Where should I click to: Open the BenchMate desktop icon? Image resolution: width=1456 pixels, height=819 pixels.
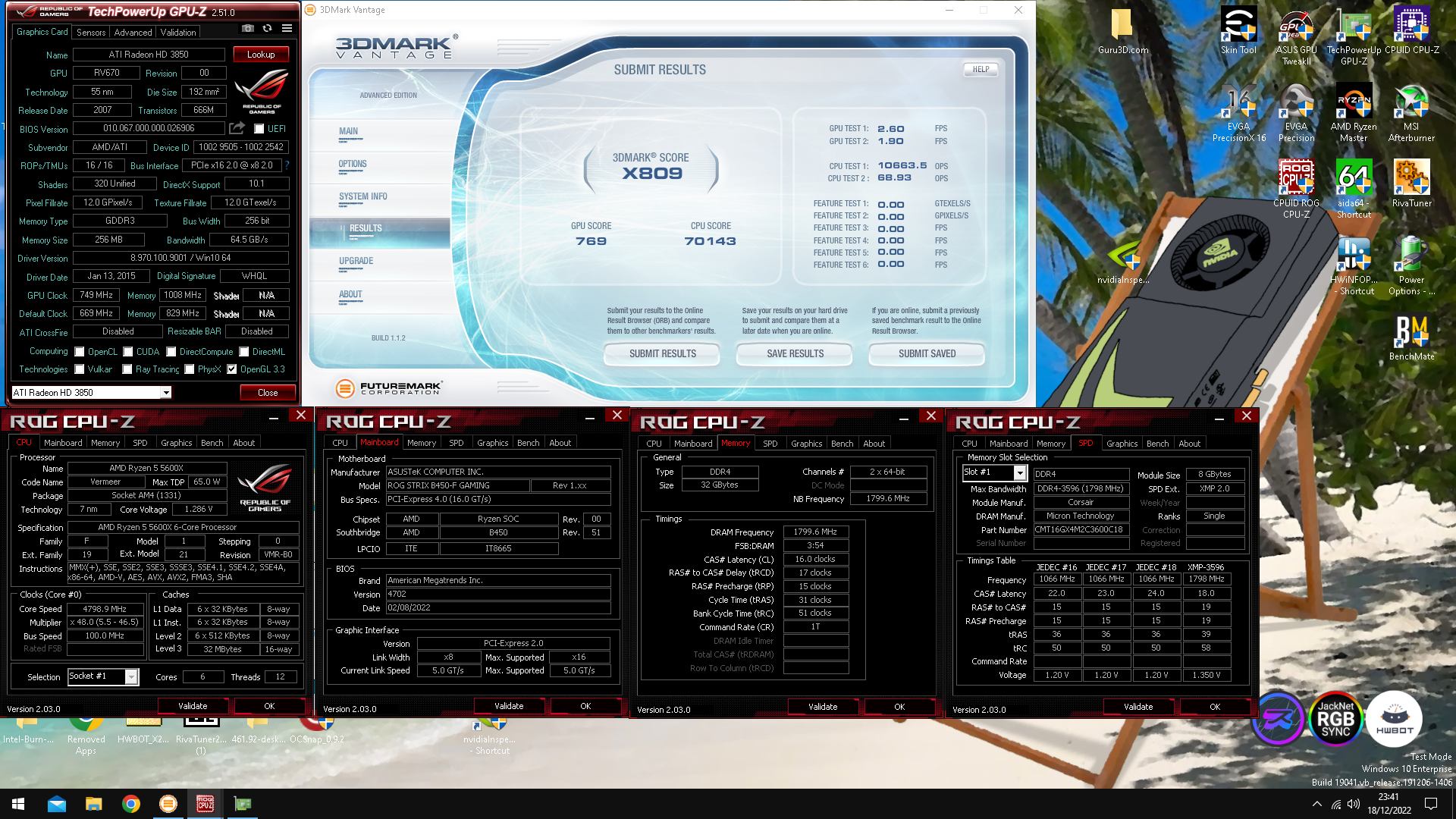[x=1411, y=337]
